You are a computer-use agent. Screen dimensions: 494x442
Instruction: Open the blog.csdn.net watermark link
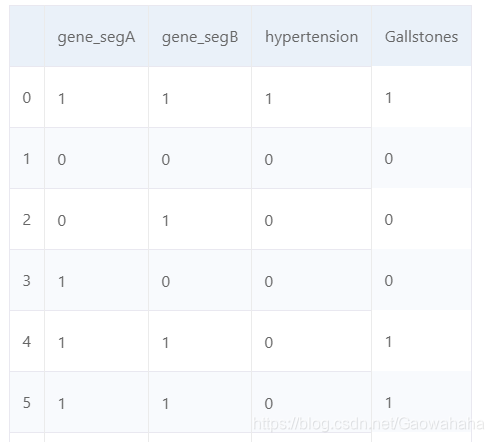[x=368, y=424]
